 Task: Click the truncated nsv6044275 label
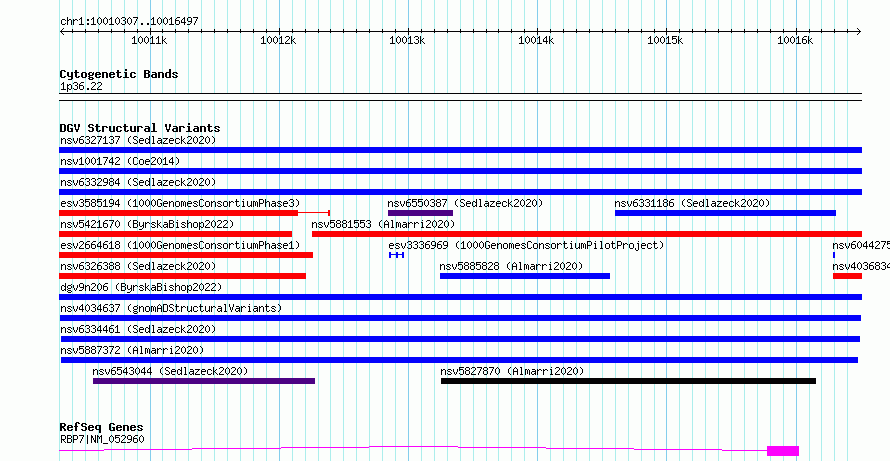pos(860,245)
